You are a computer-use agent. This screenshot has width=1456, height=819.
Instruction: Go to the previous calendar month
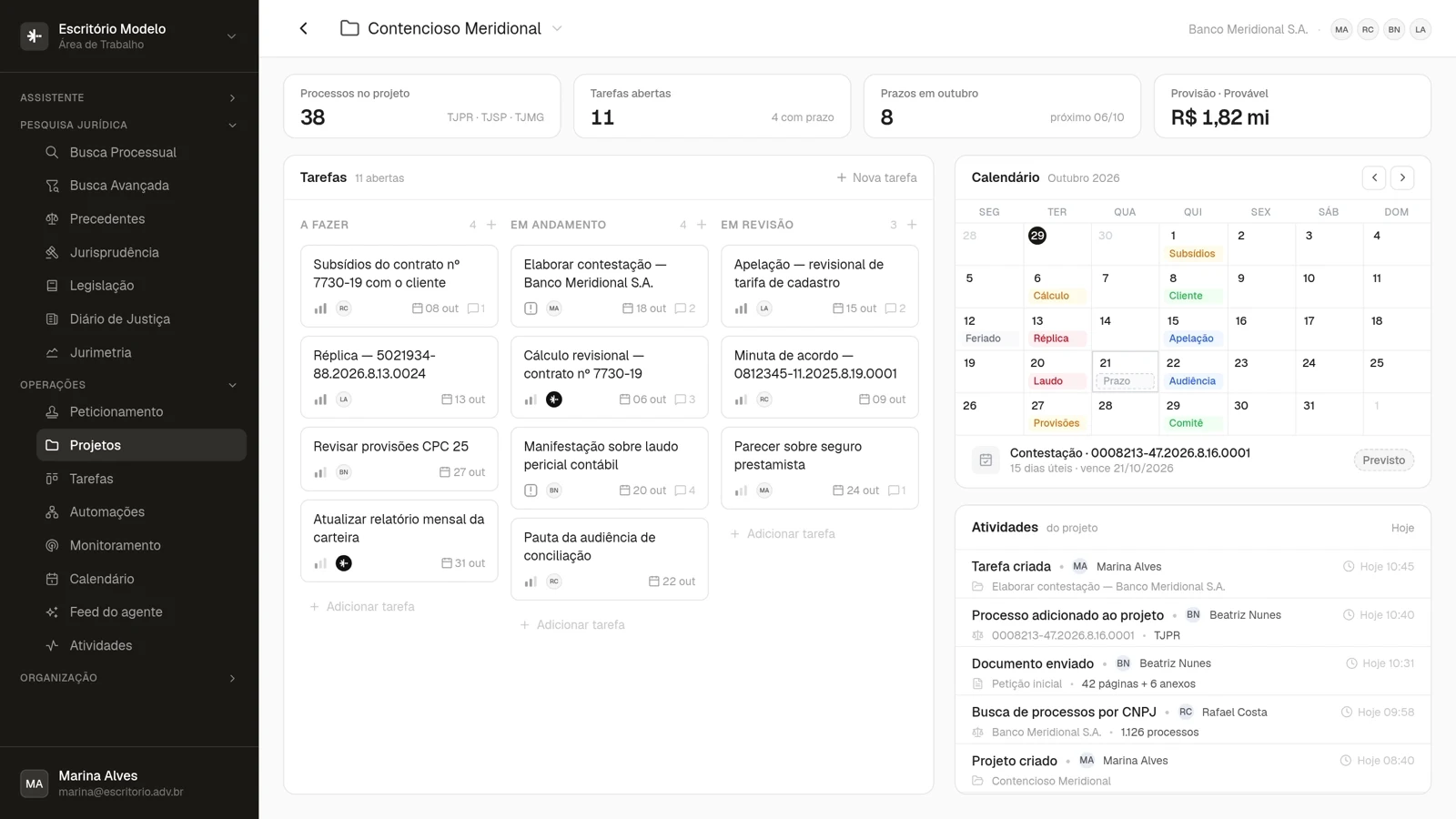pyautogui.click(x=1374, y=177)
